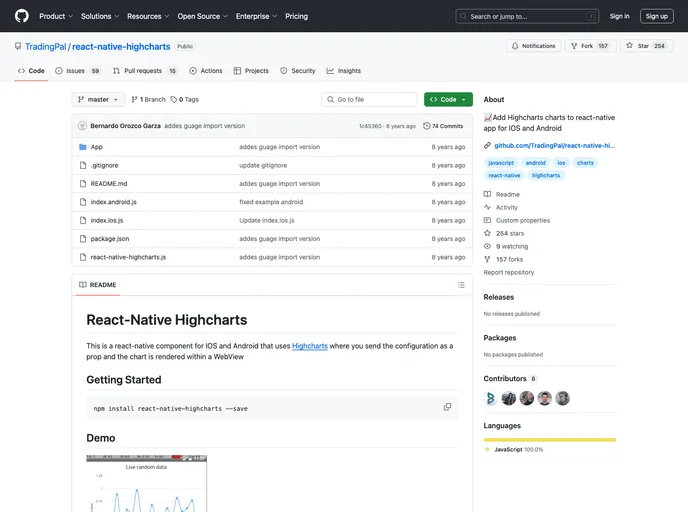
Task: Open the App folder
Action: click(x=97, y=147)
